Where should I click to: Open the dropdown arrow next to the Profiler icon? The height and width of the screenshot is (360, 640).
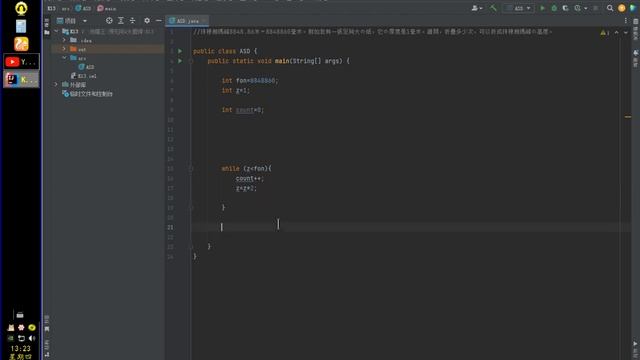pyautogui.click(x=586, y=8)
